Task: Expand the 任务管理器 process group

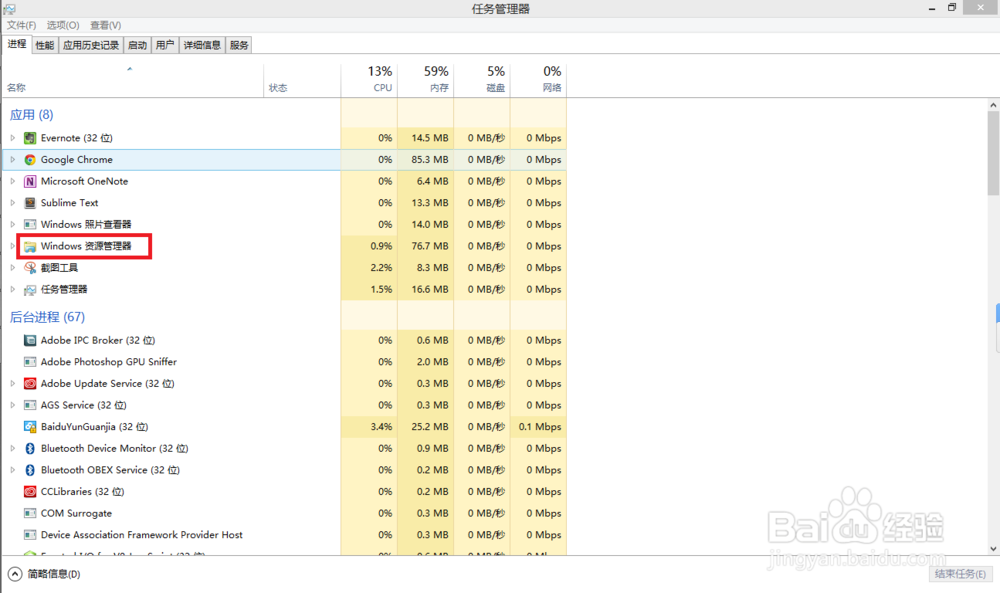Action: [x=12, y=289]
